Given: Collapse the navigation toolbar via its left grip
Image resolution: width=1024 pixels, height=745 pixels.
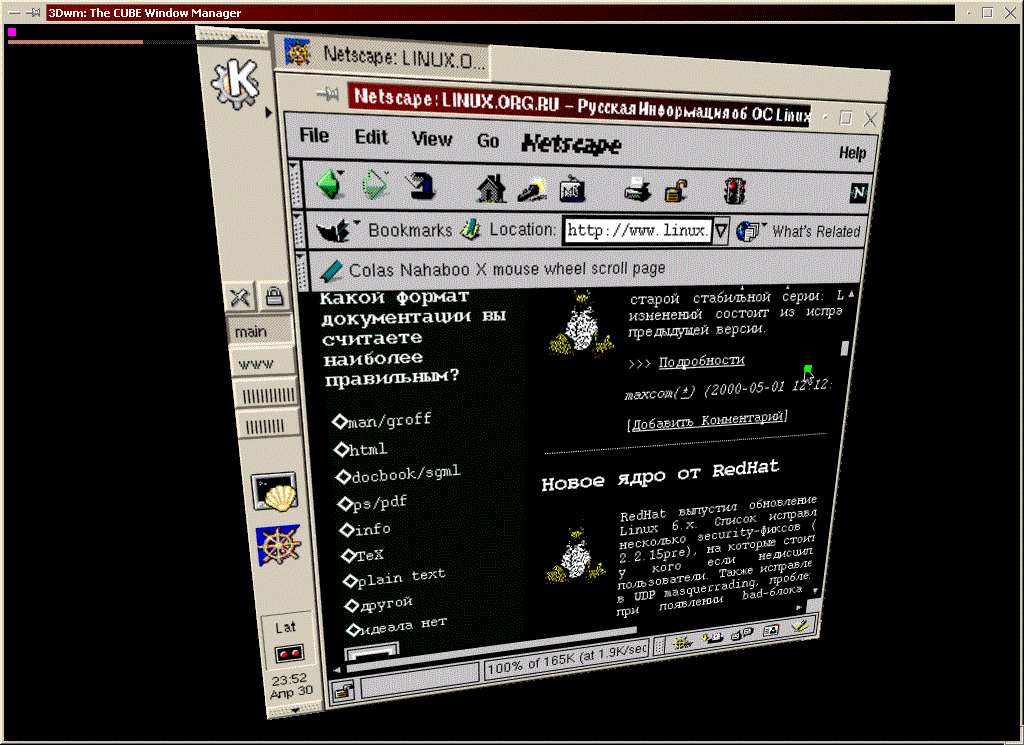Looking at the screenshot, I should pyautogui.click(x=295, y=183).
